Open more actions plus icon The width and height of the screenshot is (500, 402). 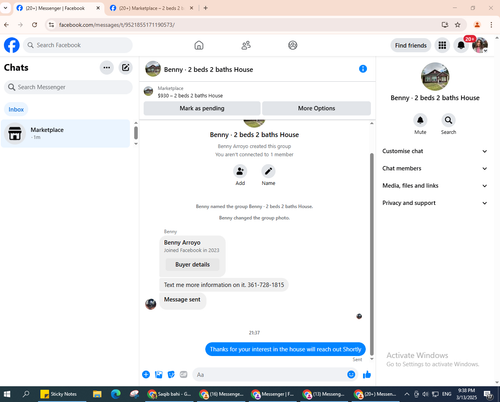(146, 374)
